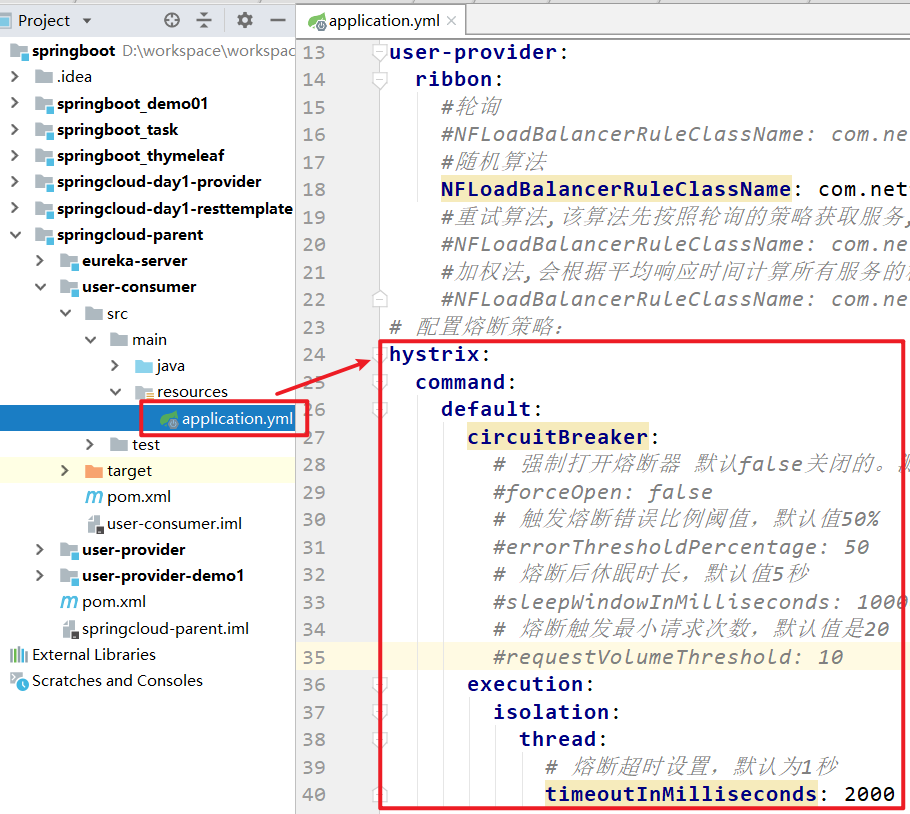The image size is (910, 814).
Task: Collapse all using the Project toolbar icon
Action: 204,20
